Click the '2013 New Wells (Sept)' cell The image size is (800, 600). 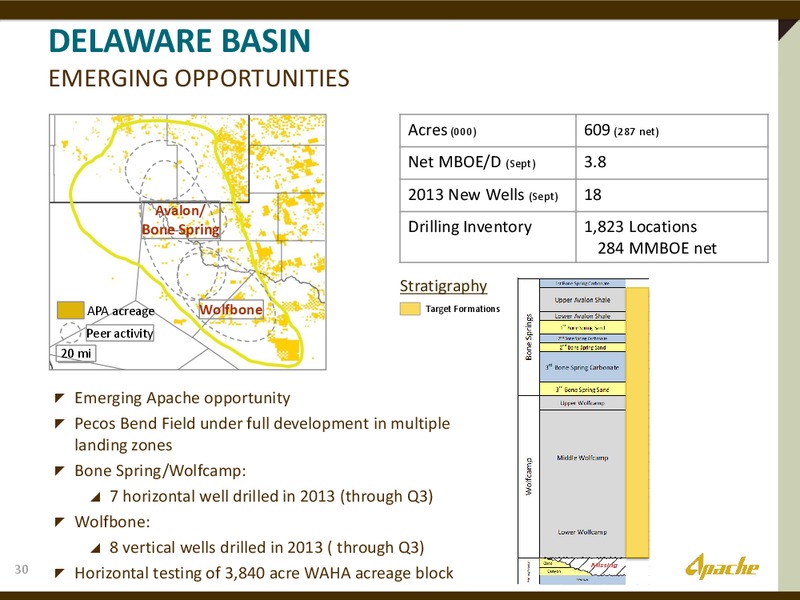[x=488, y=195]
